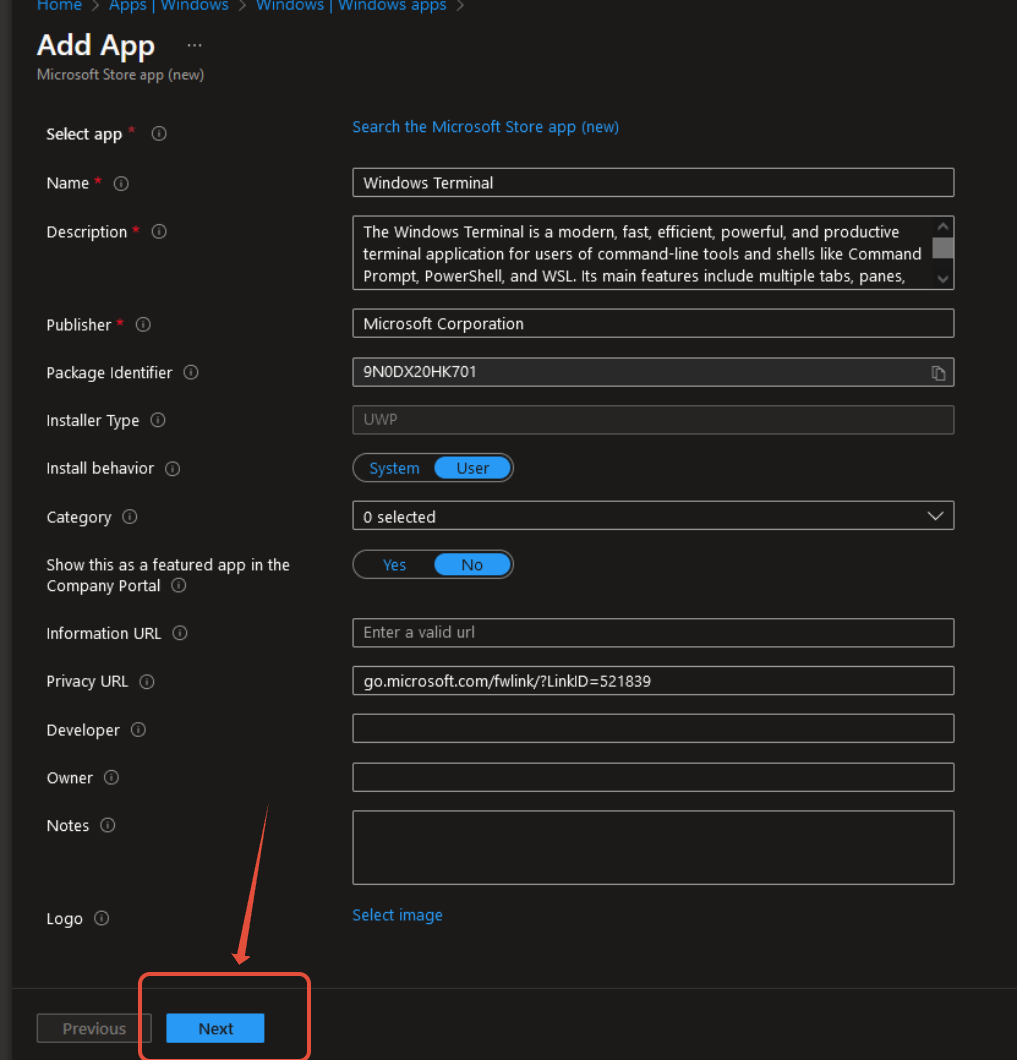Go to Apps | Windows breadcrumb

tap(168, 5)
